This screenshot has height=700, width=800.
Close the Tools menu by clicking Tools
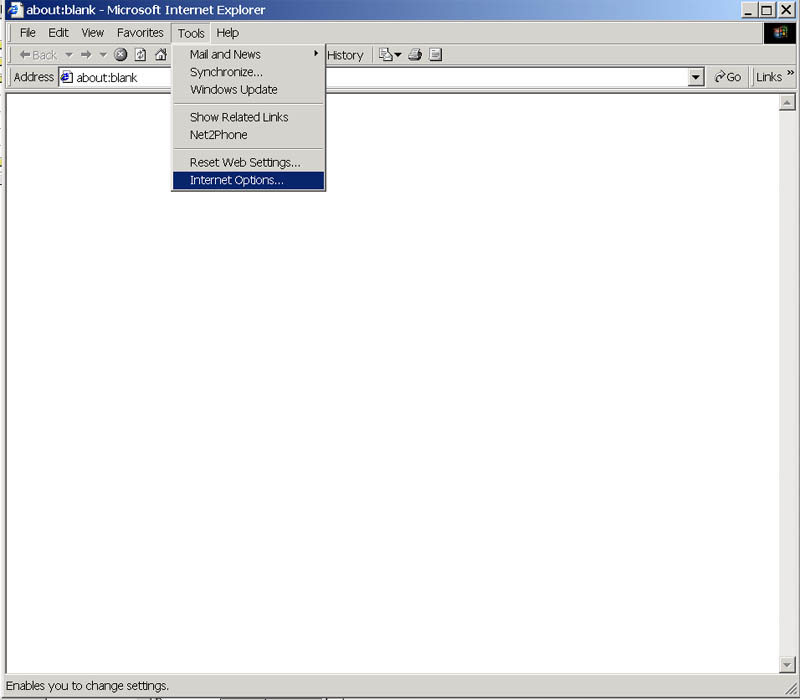click(191, 33)
